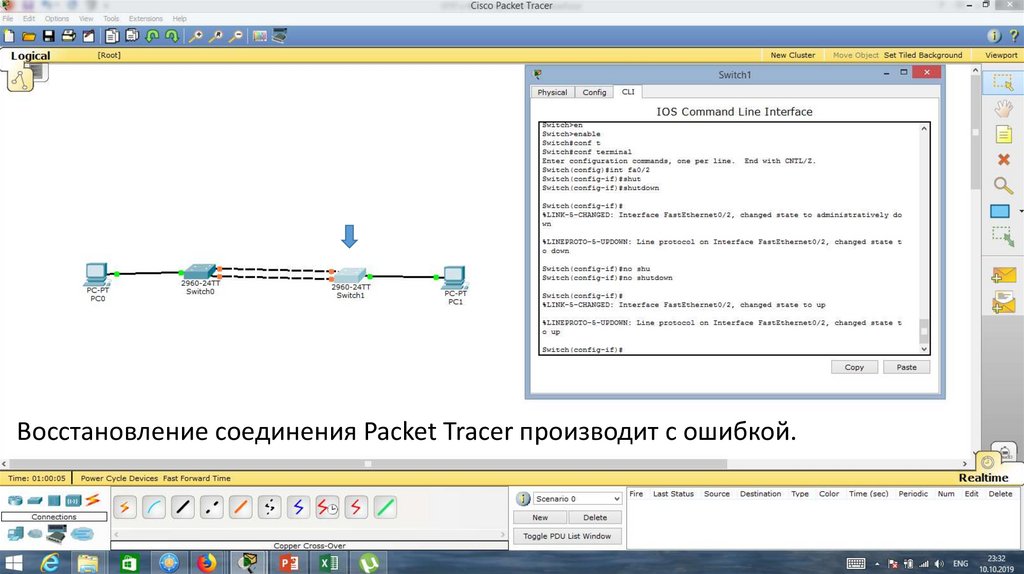Choose the Resize Shape tool
This screenshot has height=574, width=1024.
tap(1002, 236)
